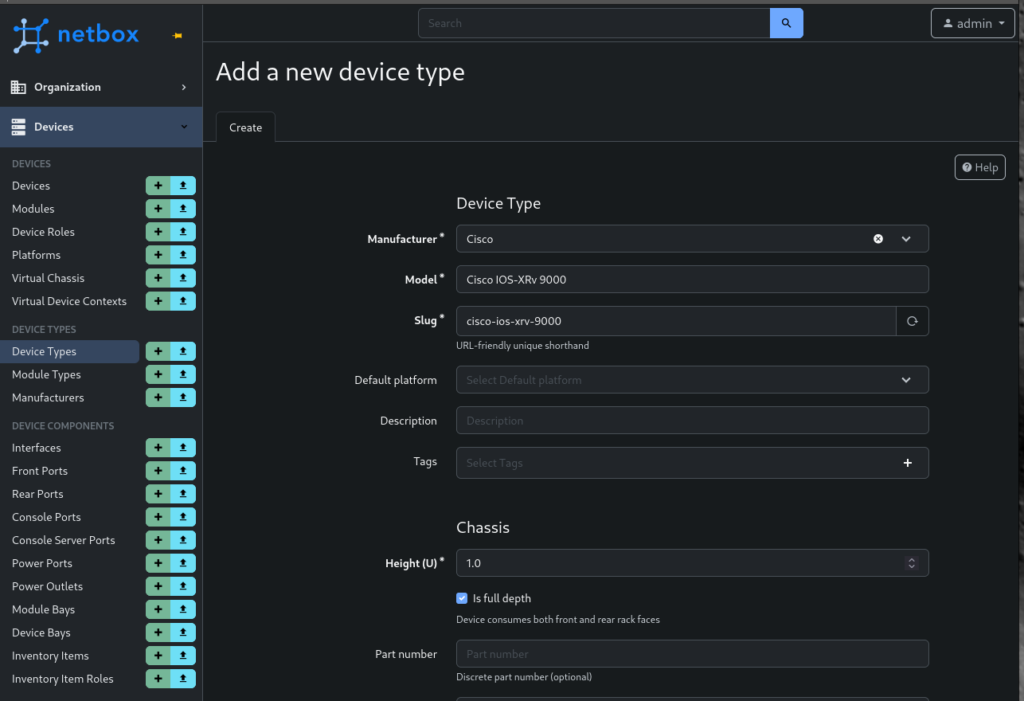This screenshot has width=1024, height=701.
Task: Click the add icon next to Platforms
Action: pos(158,255)
